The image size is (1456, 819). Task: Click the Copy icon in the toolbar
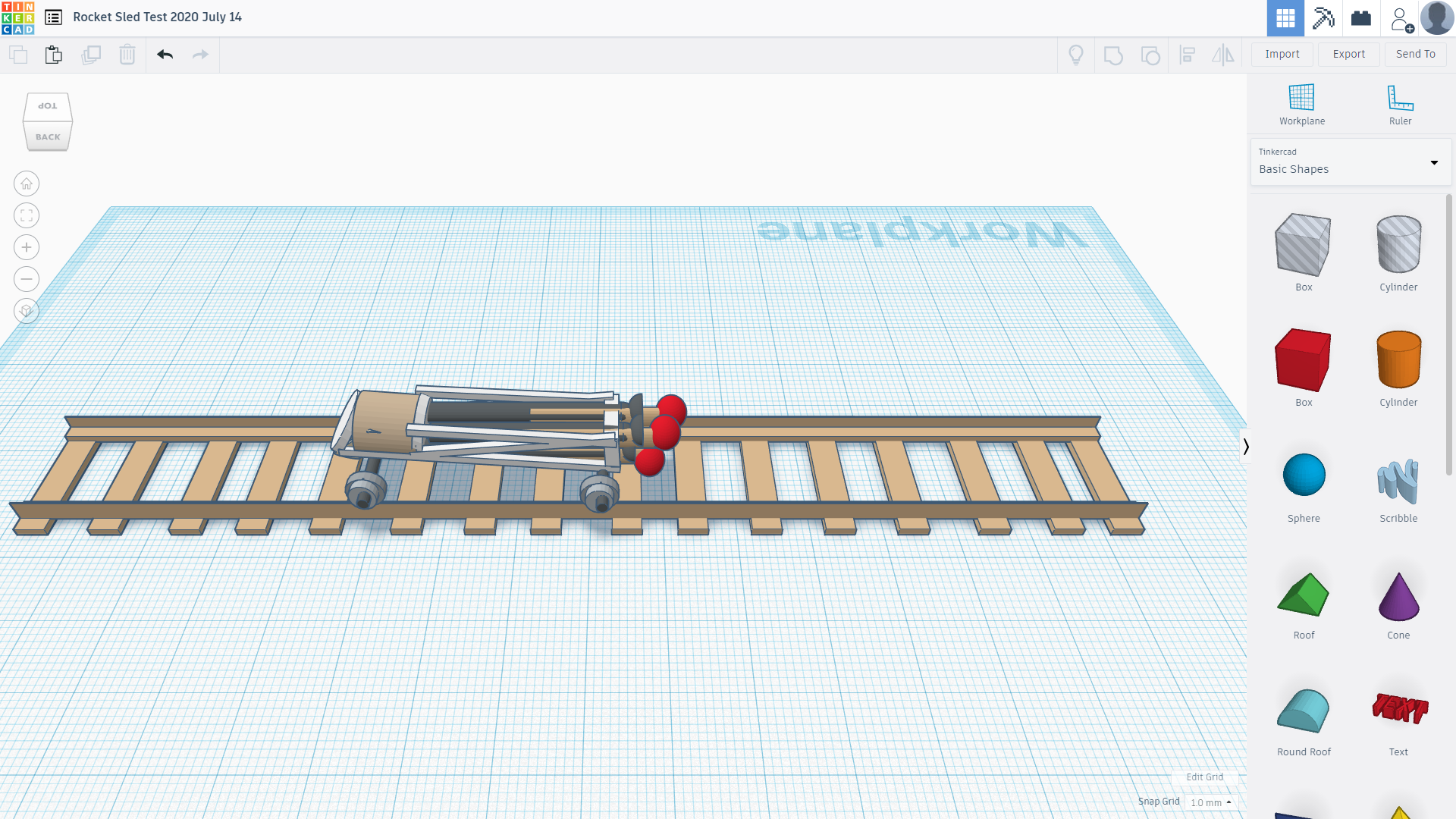(18, 55)
